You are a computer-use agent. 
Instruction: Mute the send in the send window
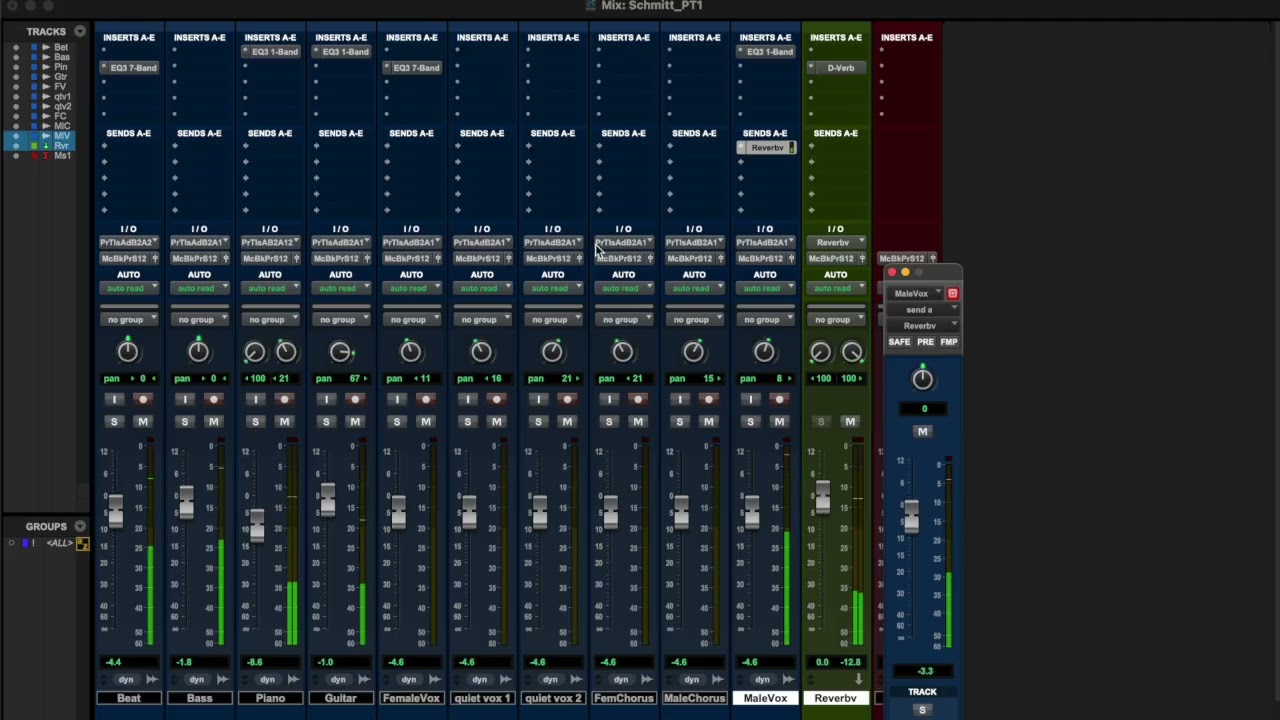point(922,432)
